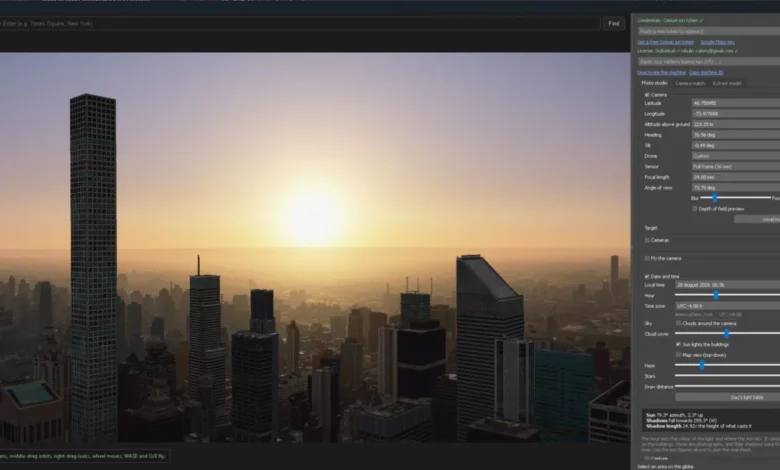The image size is (780, 470).
Task: Focus the location search input field
Action: pos(300,23)
